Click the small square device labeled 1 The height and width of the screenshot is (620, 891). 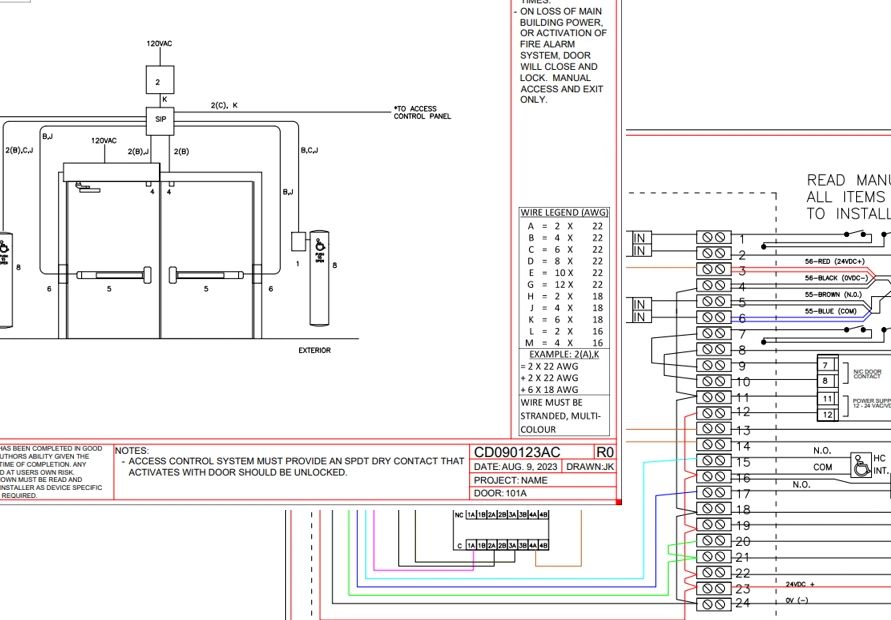[x=298, y=241]
